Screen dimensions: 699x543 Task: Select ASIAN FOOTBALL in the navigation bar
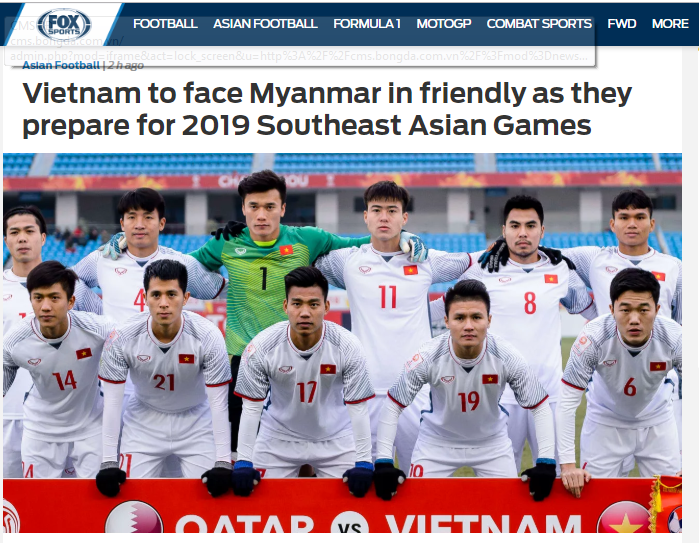265,24
